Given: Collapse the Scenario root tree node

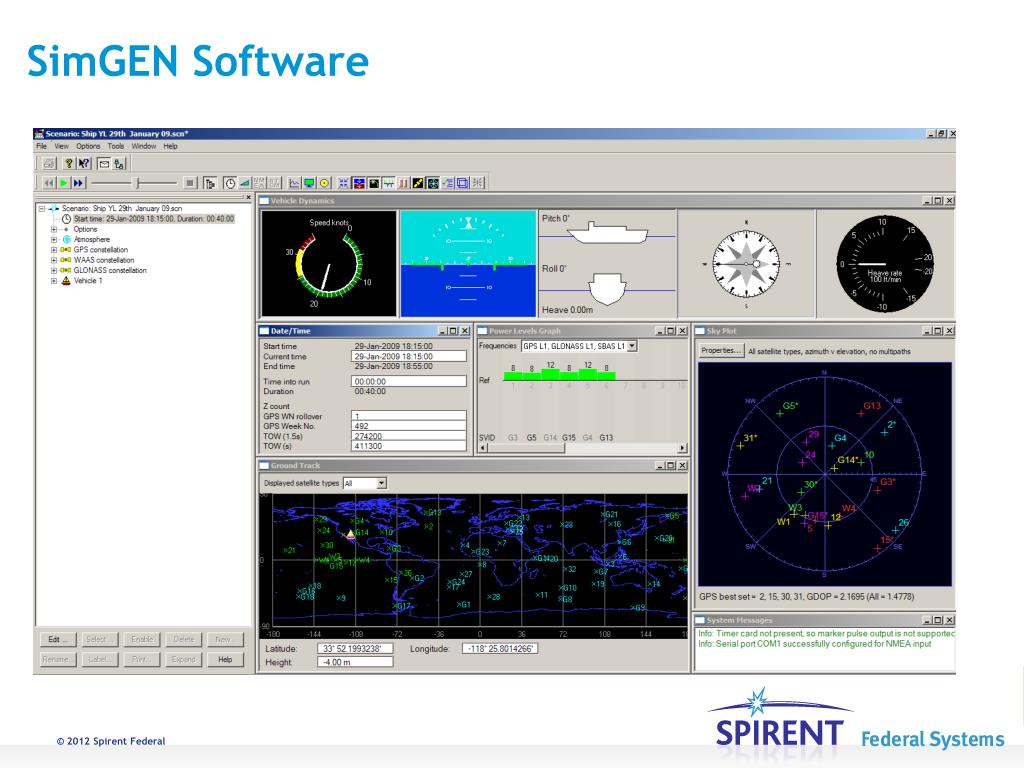Looking at the screenshot, I should click(x=42, y=209).
